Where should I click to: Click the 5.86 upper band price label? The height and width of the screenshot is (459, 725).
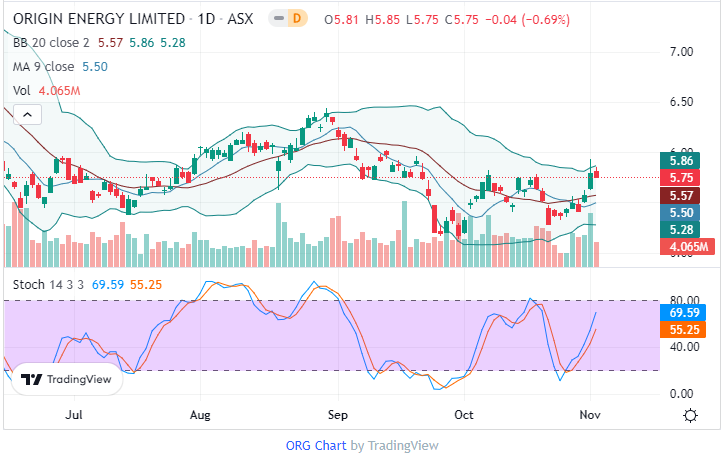pyautogui.click(x=683, y=160)
